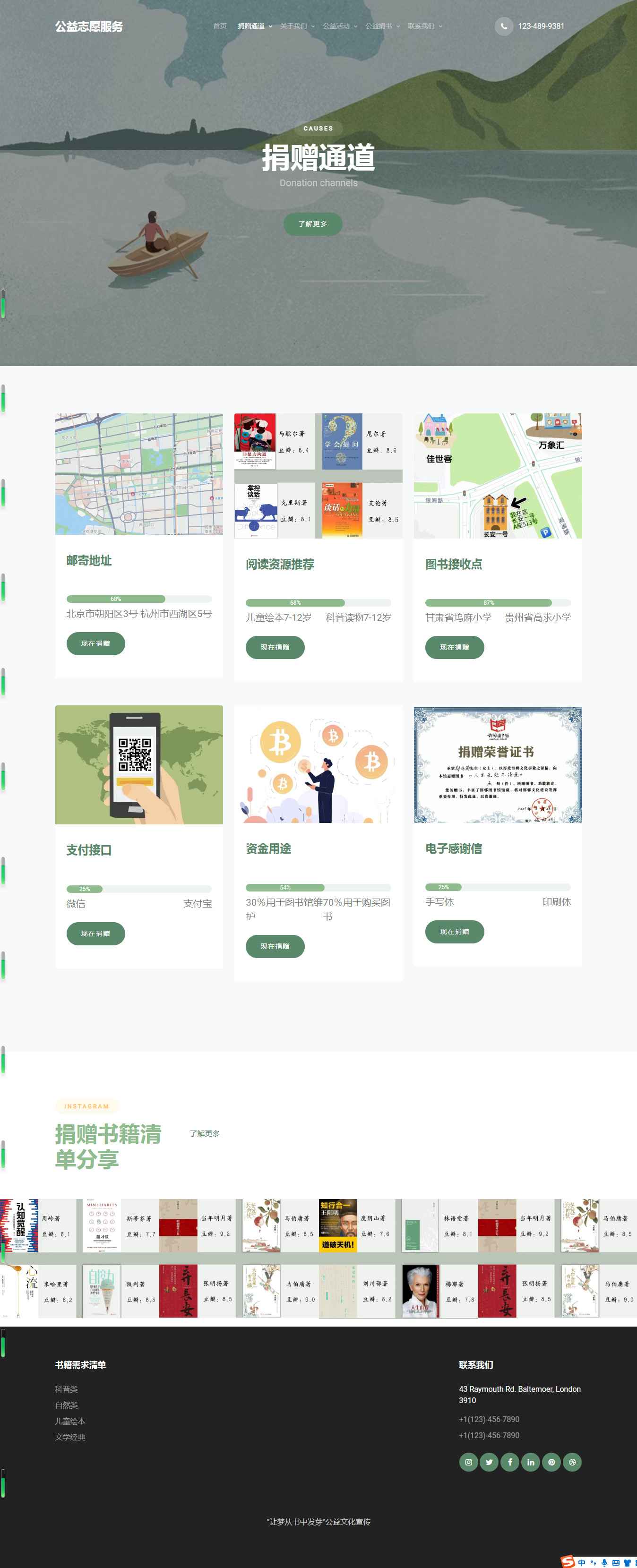Expand the 关于我们 navigation dropdown
The width and height of the screenshot is (637, 1568).
[297, 26]
